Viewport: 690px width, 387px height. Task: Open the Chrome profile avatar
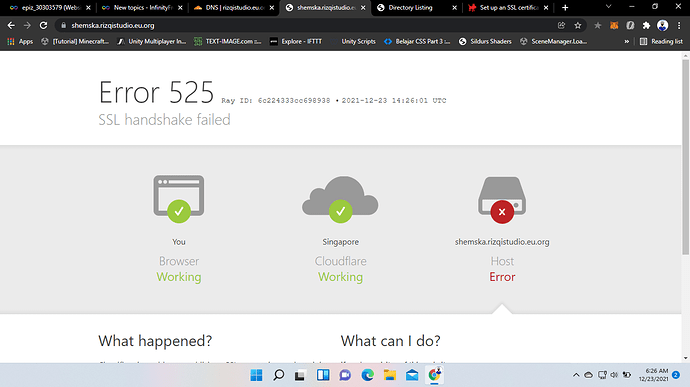662,26
